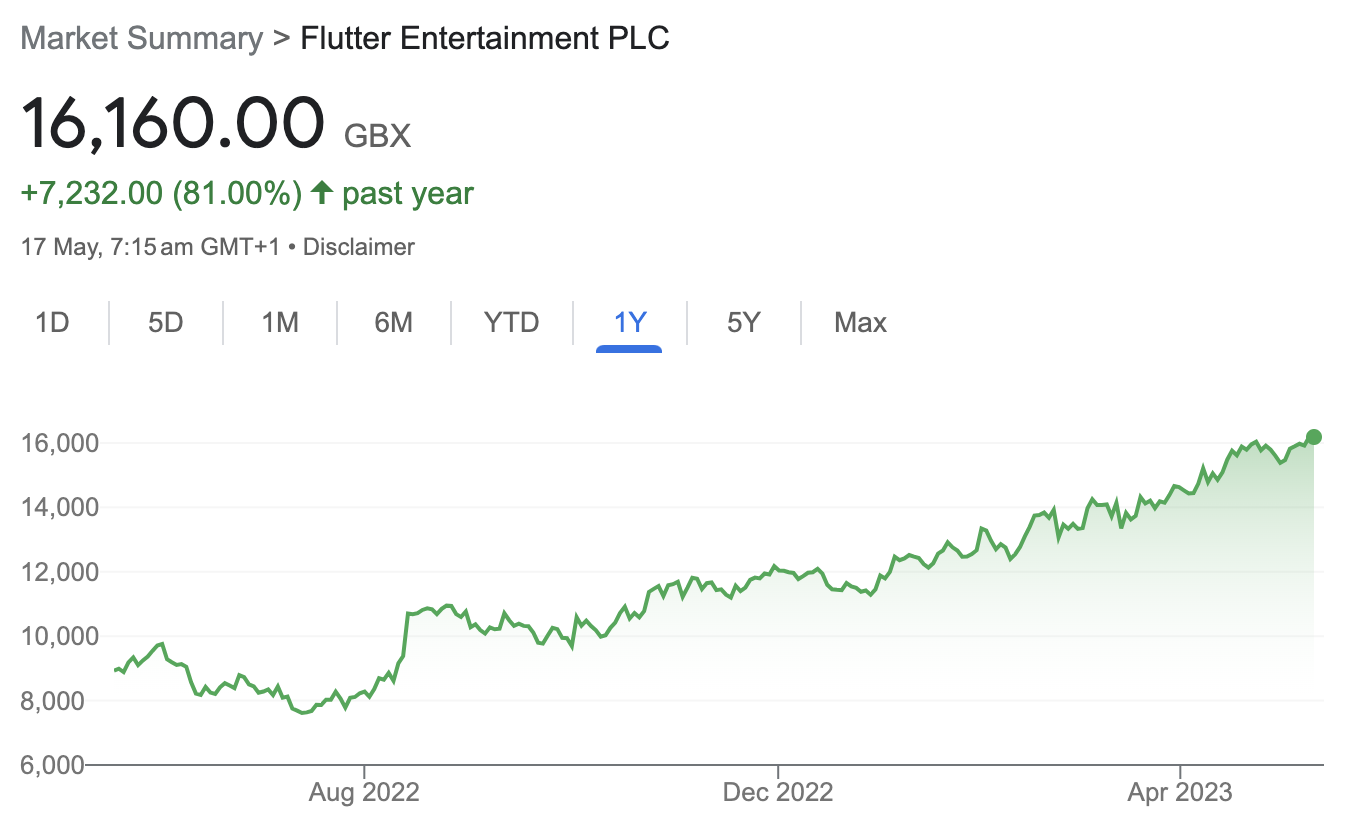
Task: Open the Market Summary breadcrumb link
Action: click(x=141, y=39)
